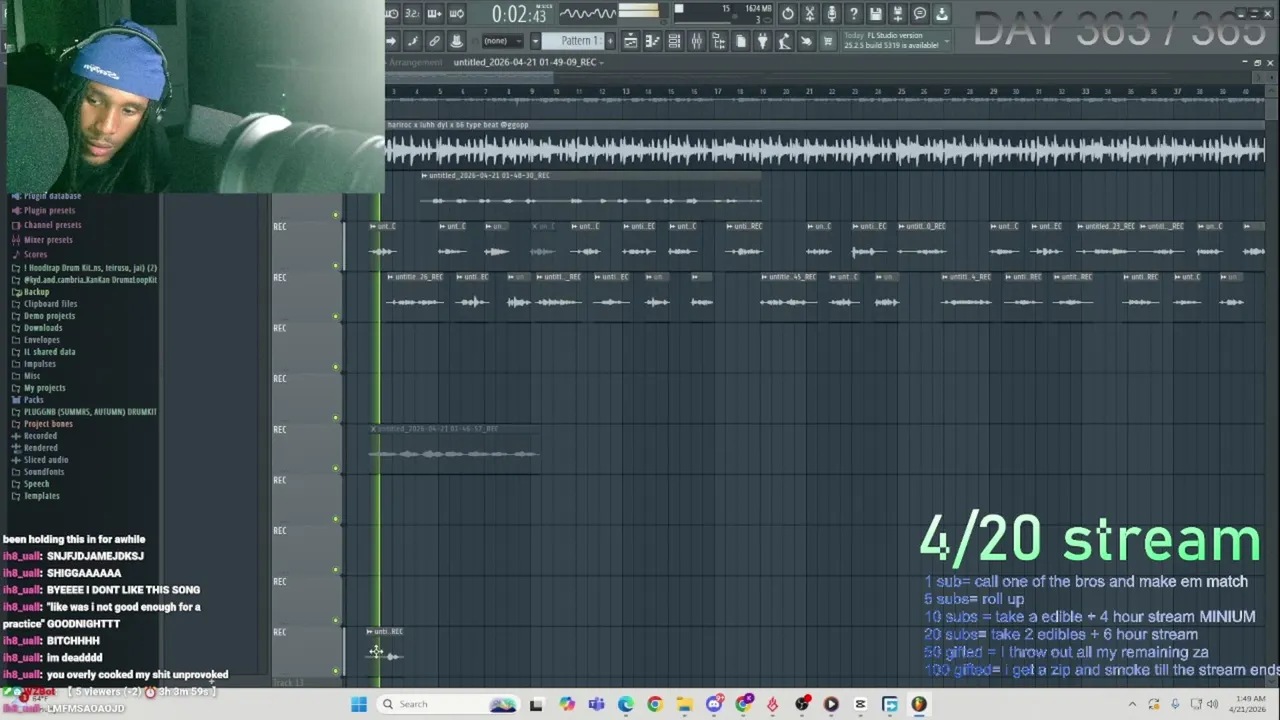Toggle the 3-2-1 countdown before recording
1280x720 pixels.
pyautogui.click(x=412, y=14)
